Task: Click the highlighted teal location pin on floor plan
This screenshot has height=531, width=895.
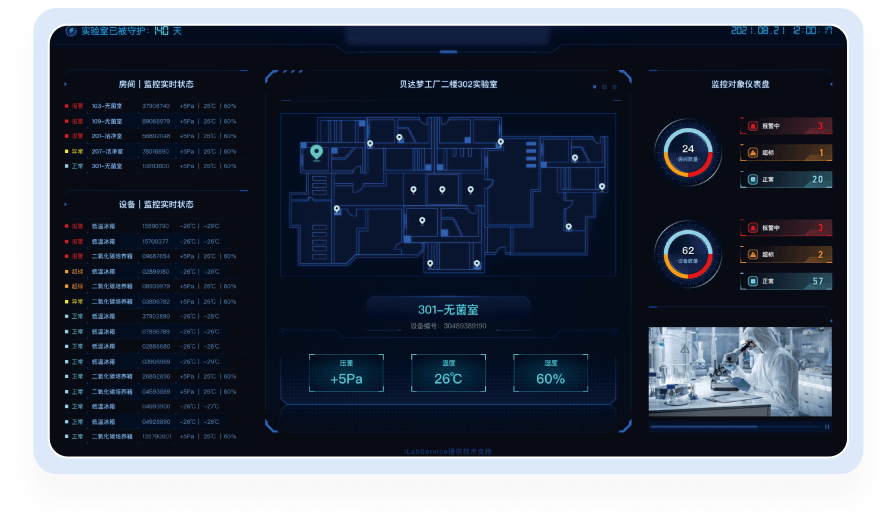Action: [316, 152]
